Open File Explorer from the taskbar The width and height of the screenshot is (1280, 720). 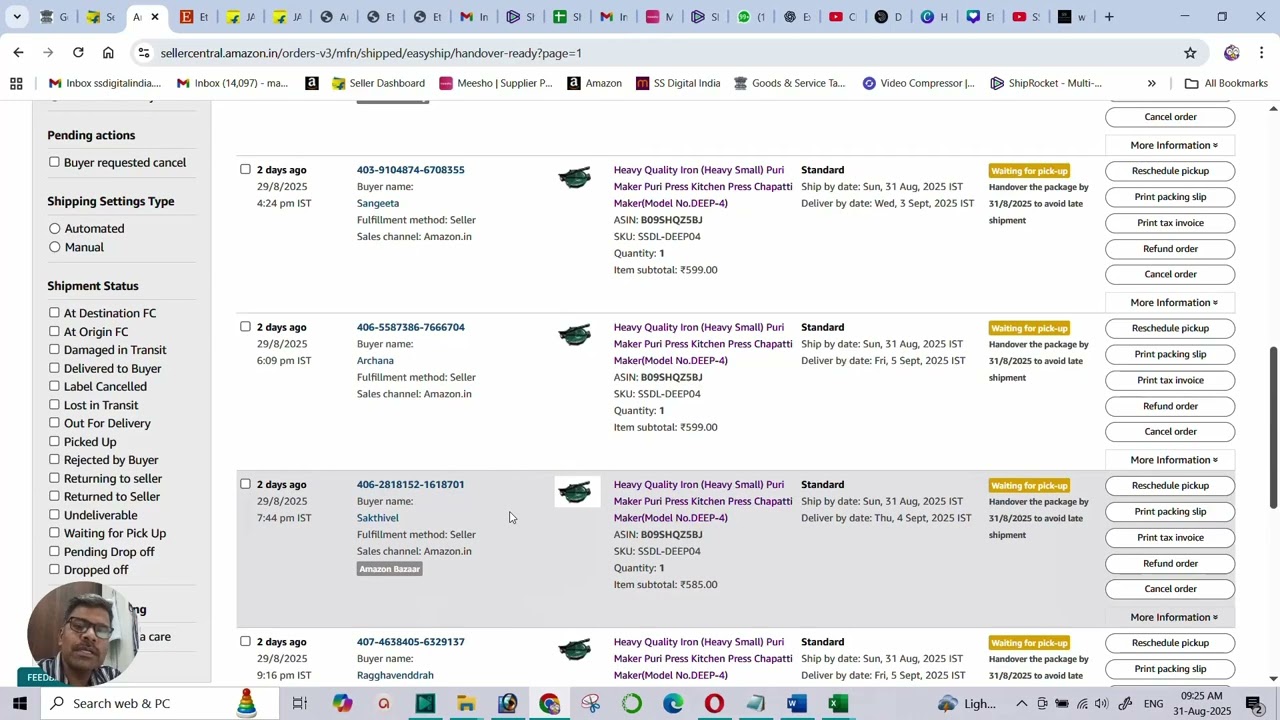[x=466, y=703]
